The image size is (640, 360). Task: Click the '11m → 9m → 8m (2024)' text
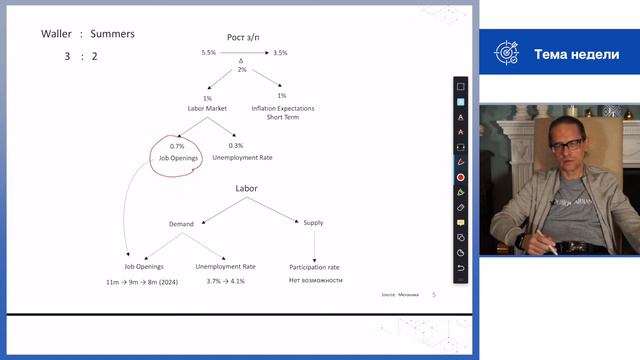[x=142, y=282]
